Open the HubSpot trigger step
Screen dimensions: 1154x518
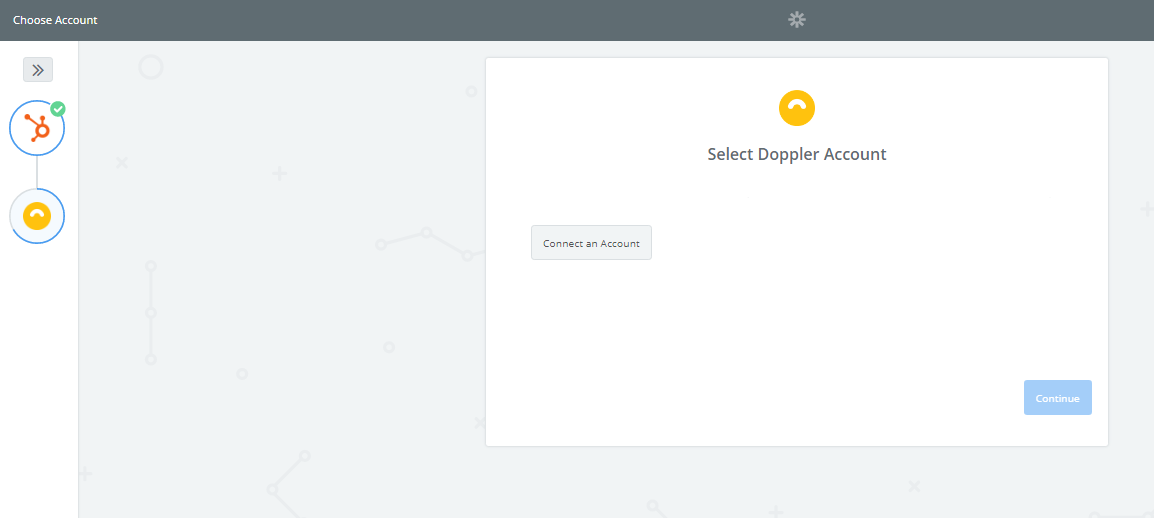37,128
